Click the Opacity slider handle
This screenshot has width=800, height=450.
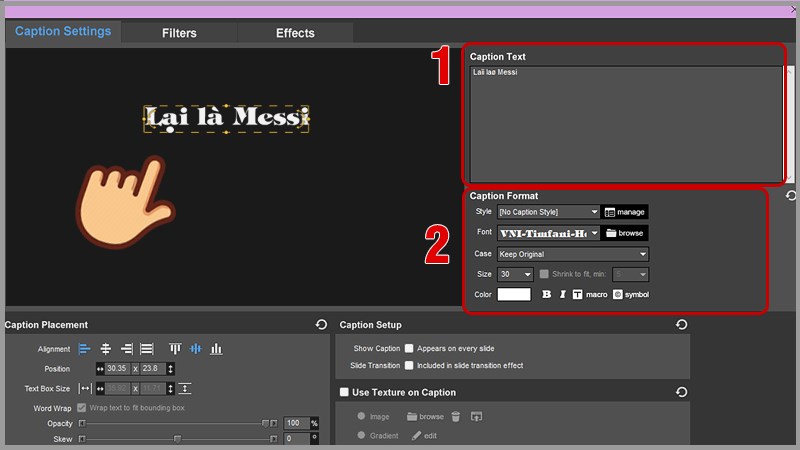pos(265,423)
